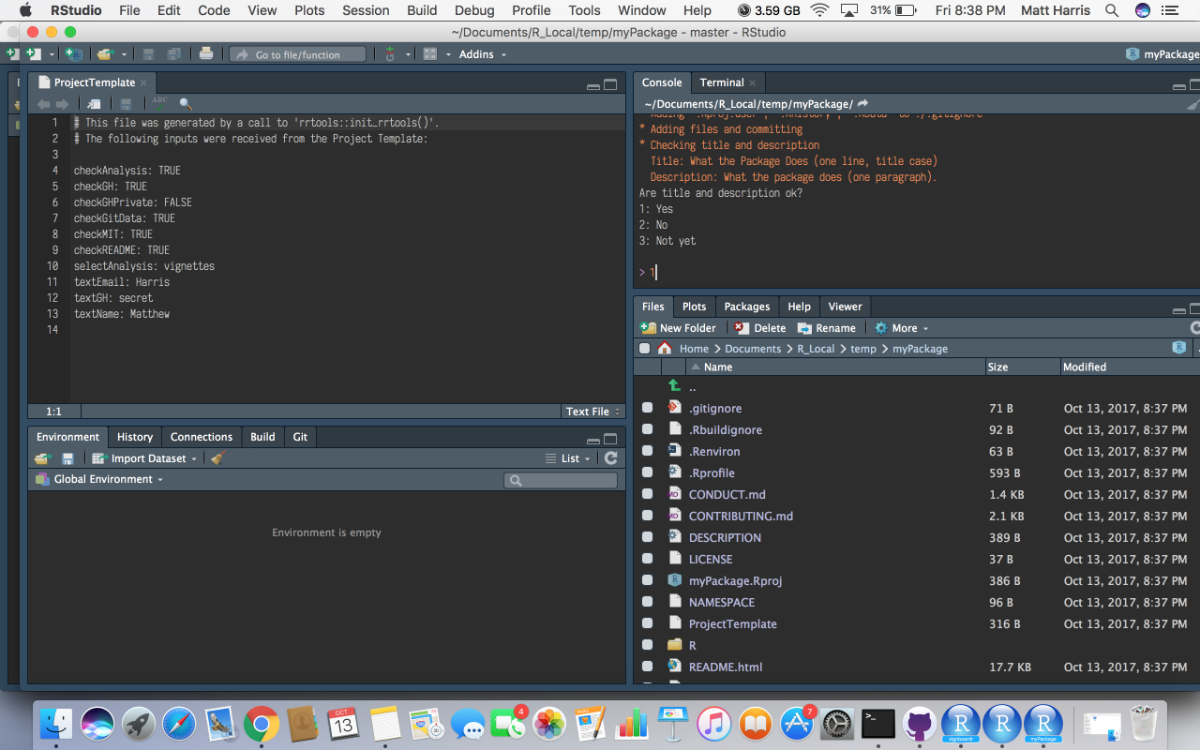Tick the checkbox next to .gitignore
The width and height of the screenshot is (1200, 750).
[647, 408]
